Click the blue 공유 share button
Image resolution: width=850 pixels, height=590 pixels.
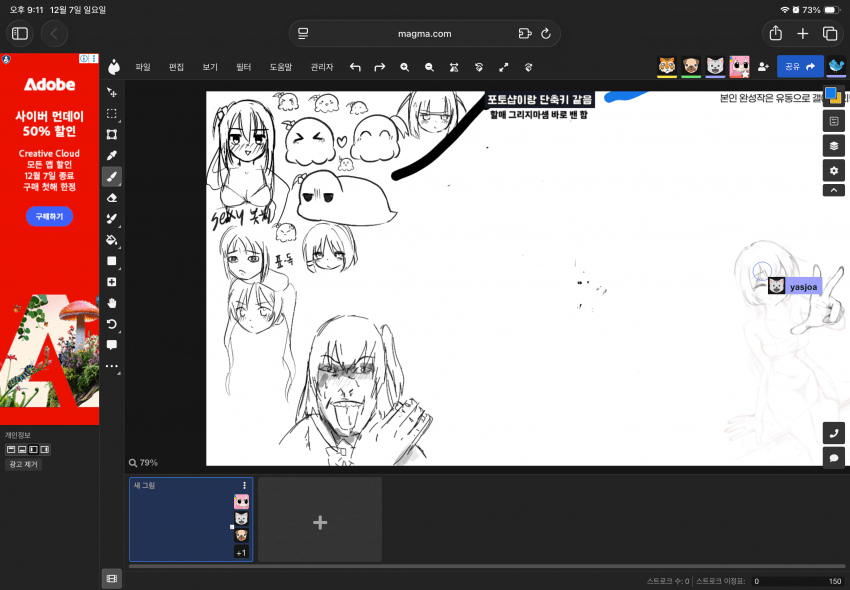pyautogui.click(x=799, y=67)
